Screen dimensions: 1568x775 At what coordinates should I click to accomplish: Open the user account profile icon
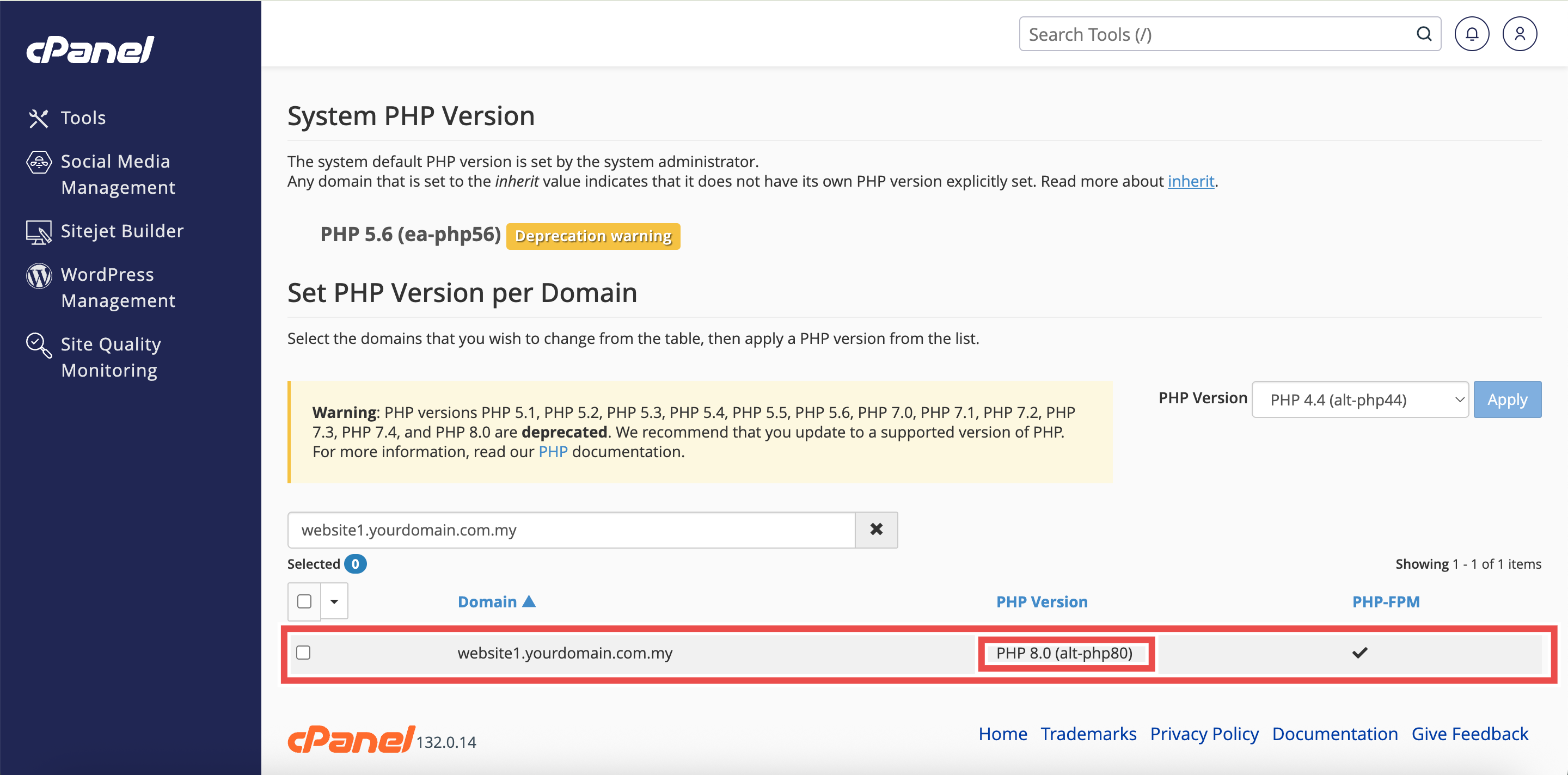point(1520,34)
